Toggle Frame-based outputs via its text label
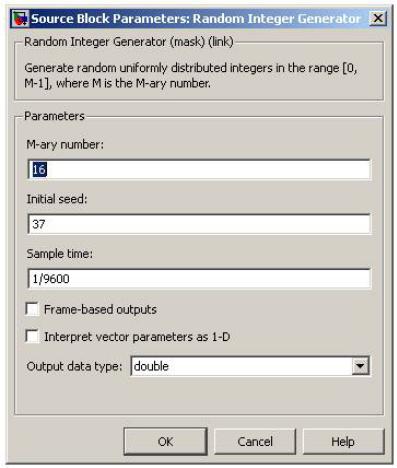Viewport: 397px width, 468px height. [x=100, y=309]
